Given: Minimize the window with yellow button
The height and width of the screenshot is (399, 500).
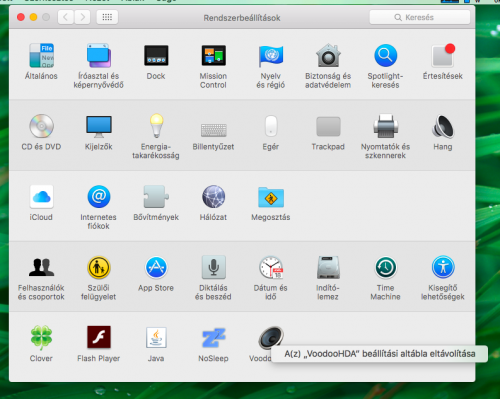Looking at the screenshot, I should (x=33, y=17).
